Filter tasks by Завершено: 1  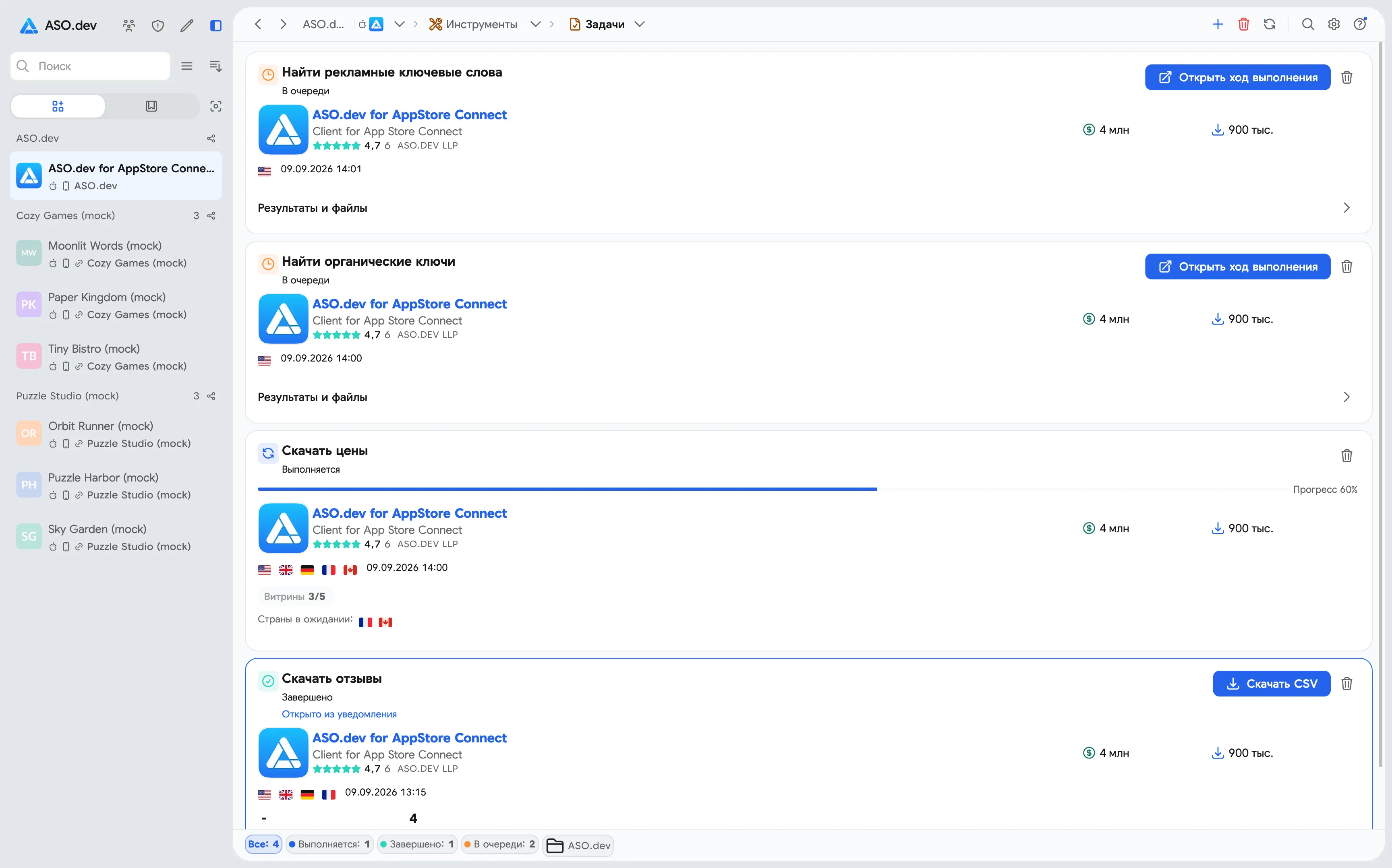tap(417, 844)
